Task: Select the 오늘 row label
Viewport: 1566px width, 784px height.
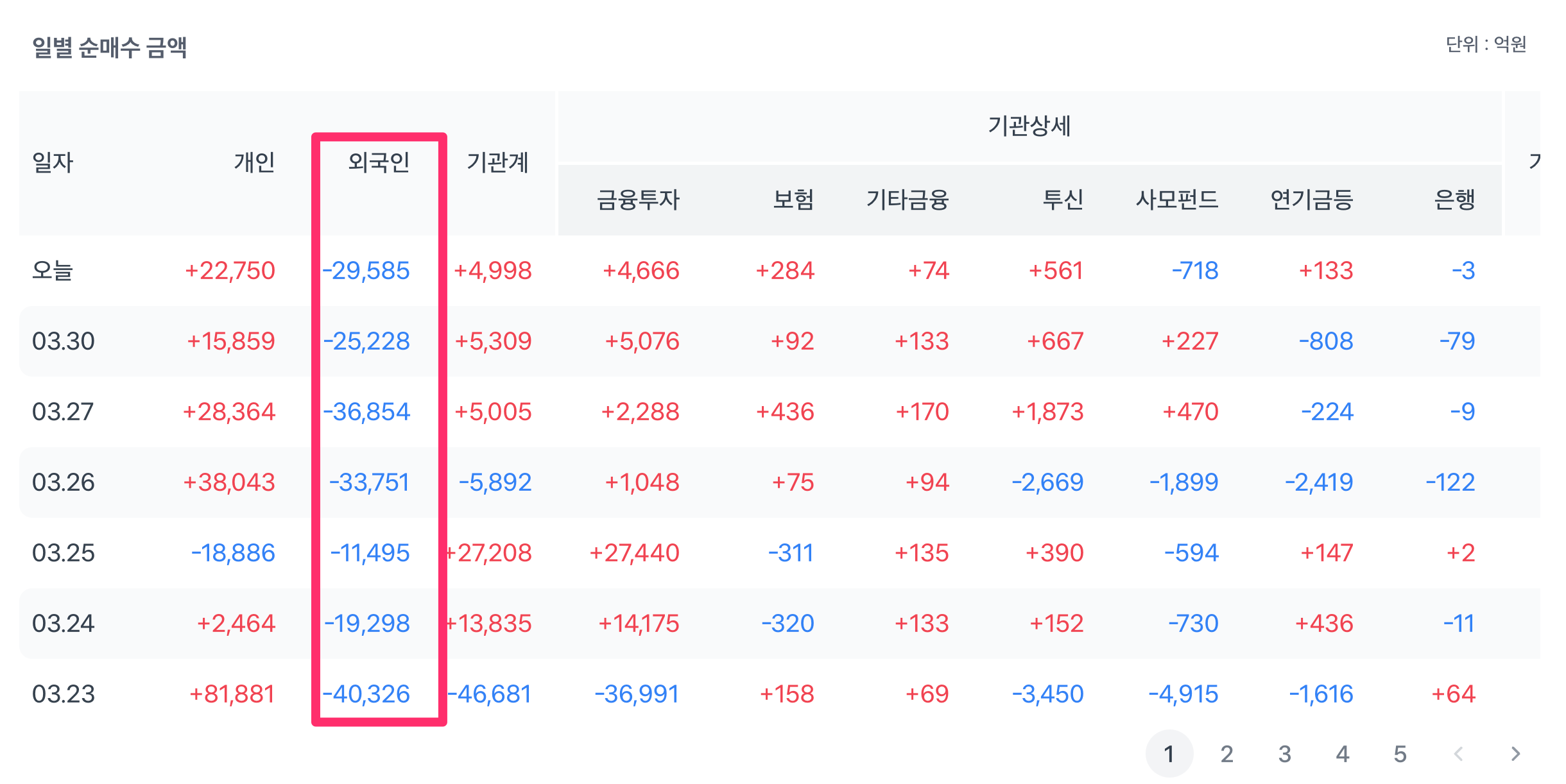Action: 53,271
